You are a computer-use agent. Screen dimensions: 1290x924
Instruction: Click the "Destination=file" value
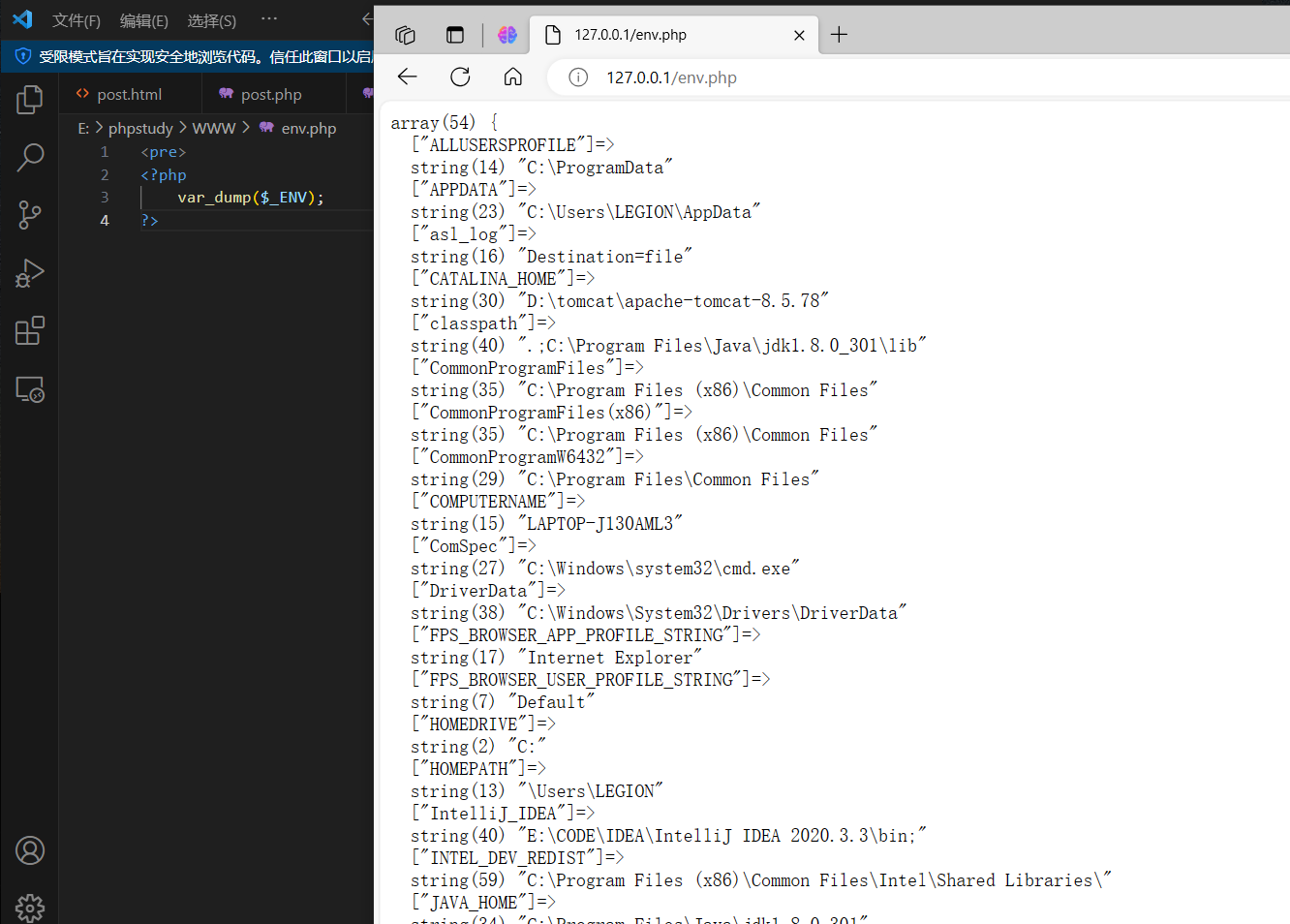pyautogui.click(x=605, y=257)
